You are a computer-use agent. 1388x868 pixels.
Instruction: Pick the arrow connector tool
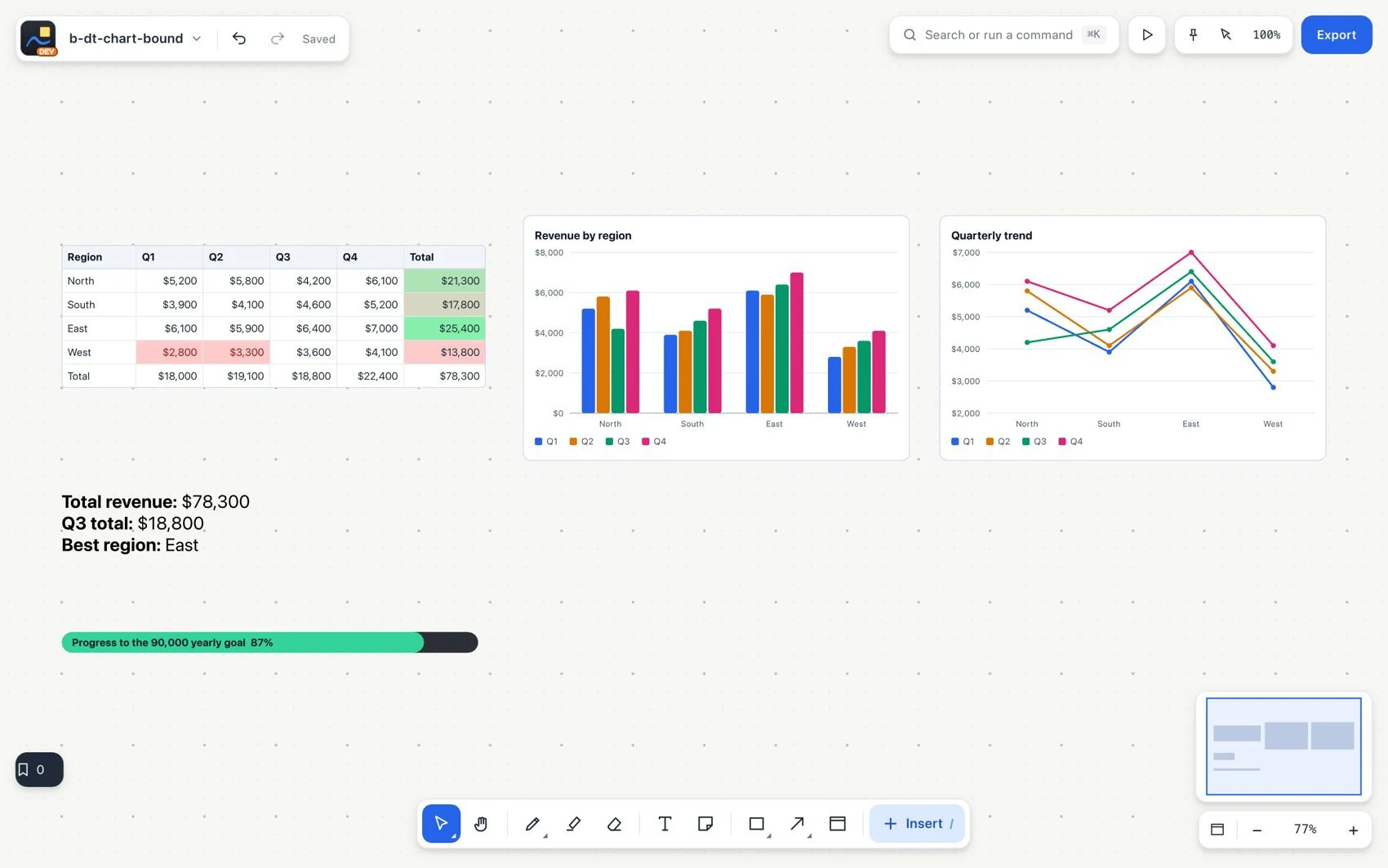(798, 823)
